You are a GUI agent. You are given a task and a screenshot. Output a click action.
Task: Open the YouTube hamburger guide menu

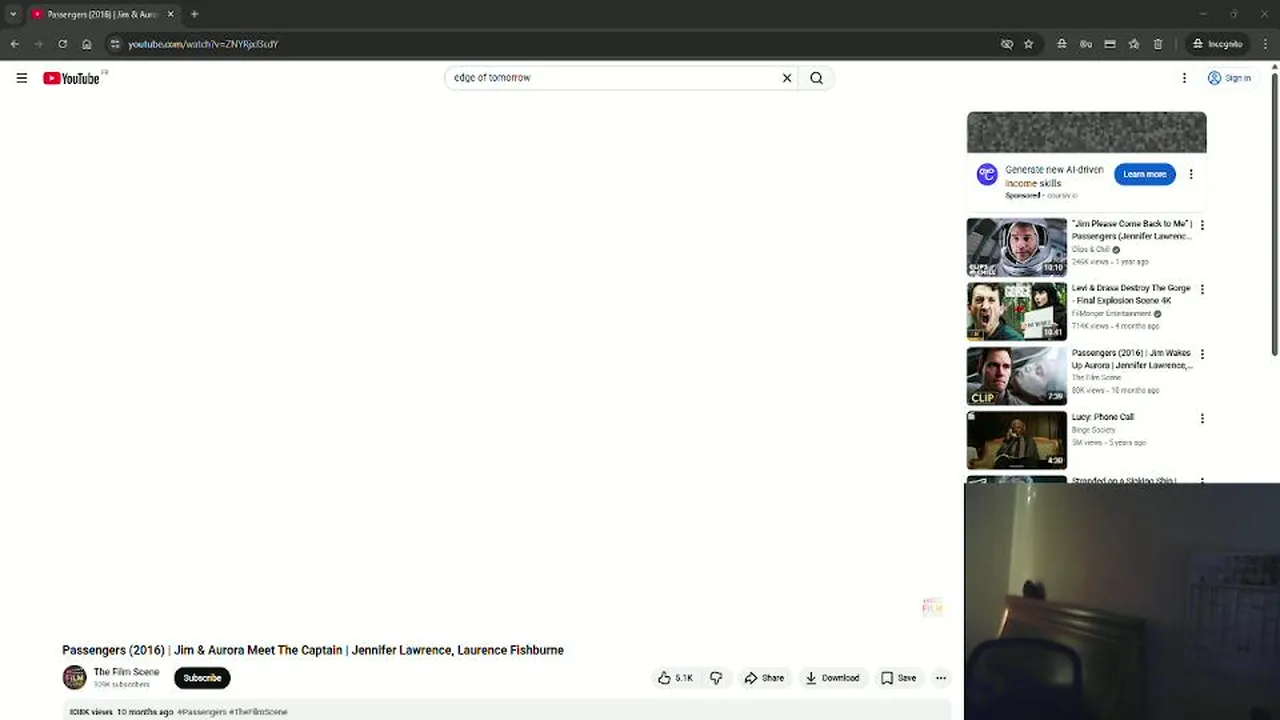click(21, 78)
